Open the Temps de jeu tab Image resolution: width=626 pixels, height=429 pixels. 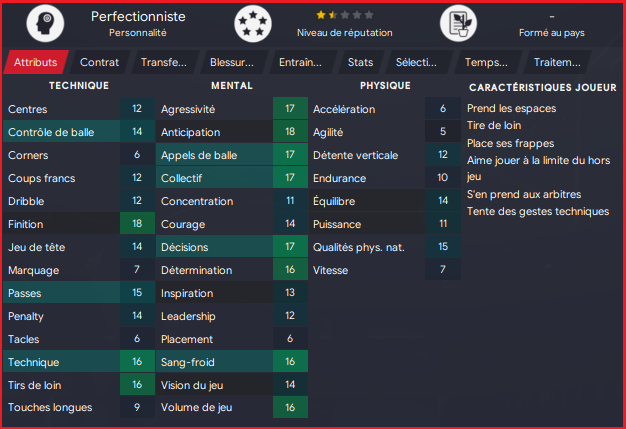click(x=486, y=62)
